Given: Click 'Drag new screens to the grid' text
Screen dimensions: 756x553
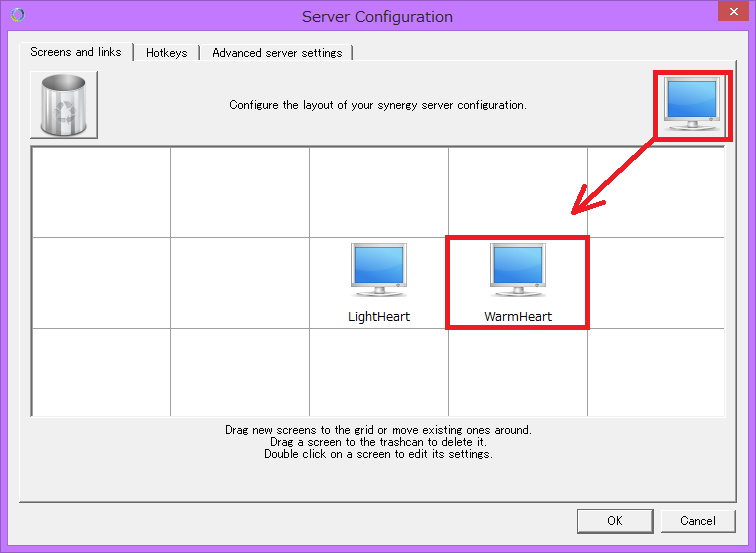Looking at the screenshot, I should [x=378, y=430].
